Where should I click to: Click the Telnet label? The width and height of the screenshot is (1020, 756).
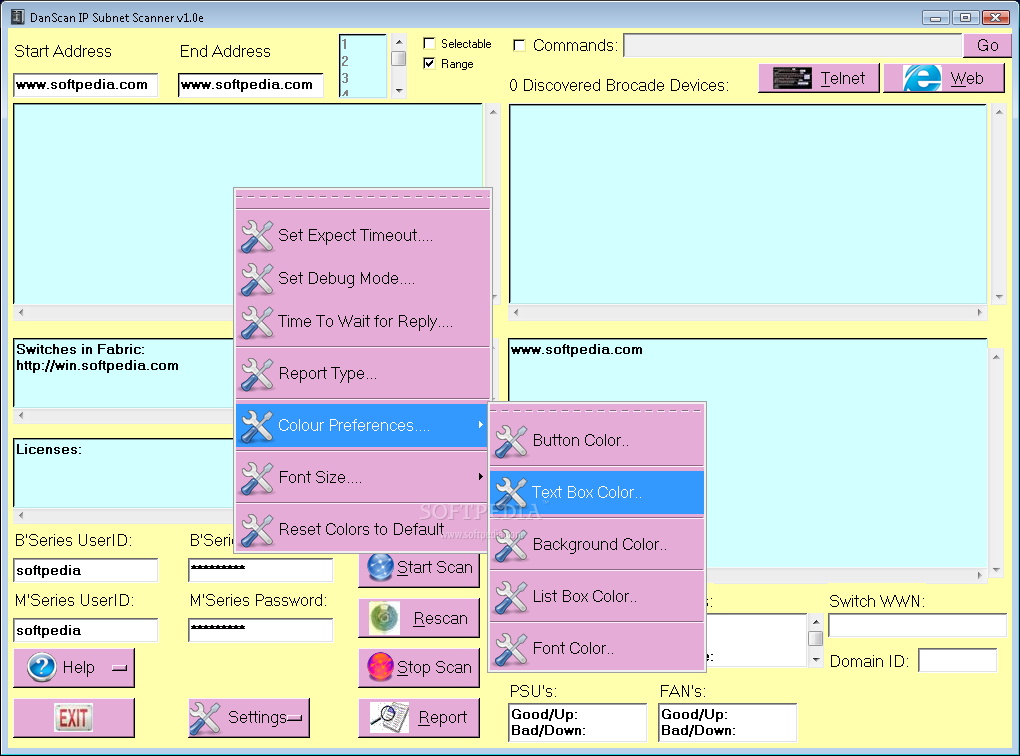pyautogui.click(x=842, y=79)
